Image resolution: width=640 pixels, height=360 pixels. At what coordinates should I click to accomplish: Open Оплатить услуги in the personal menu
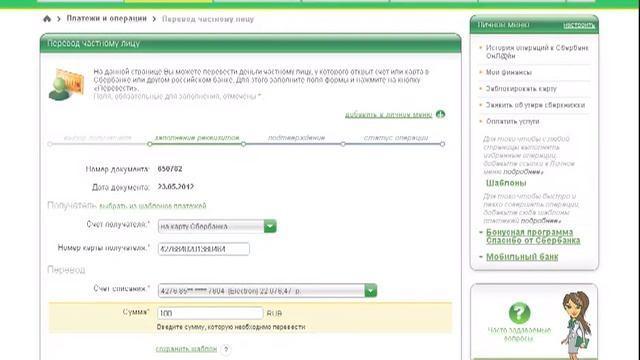click(513, 121)
